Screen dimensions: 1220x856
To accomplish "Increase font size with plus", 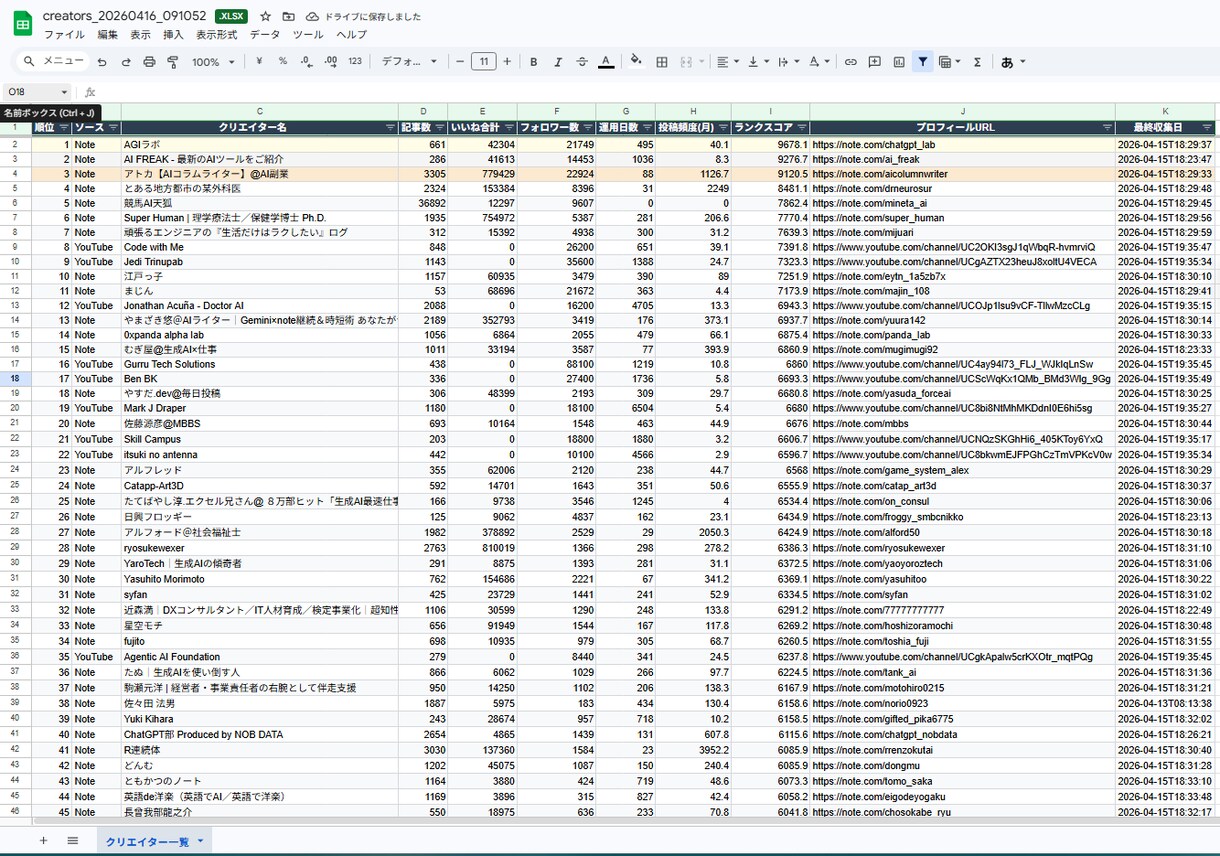I will coord(507,62).
